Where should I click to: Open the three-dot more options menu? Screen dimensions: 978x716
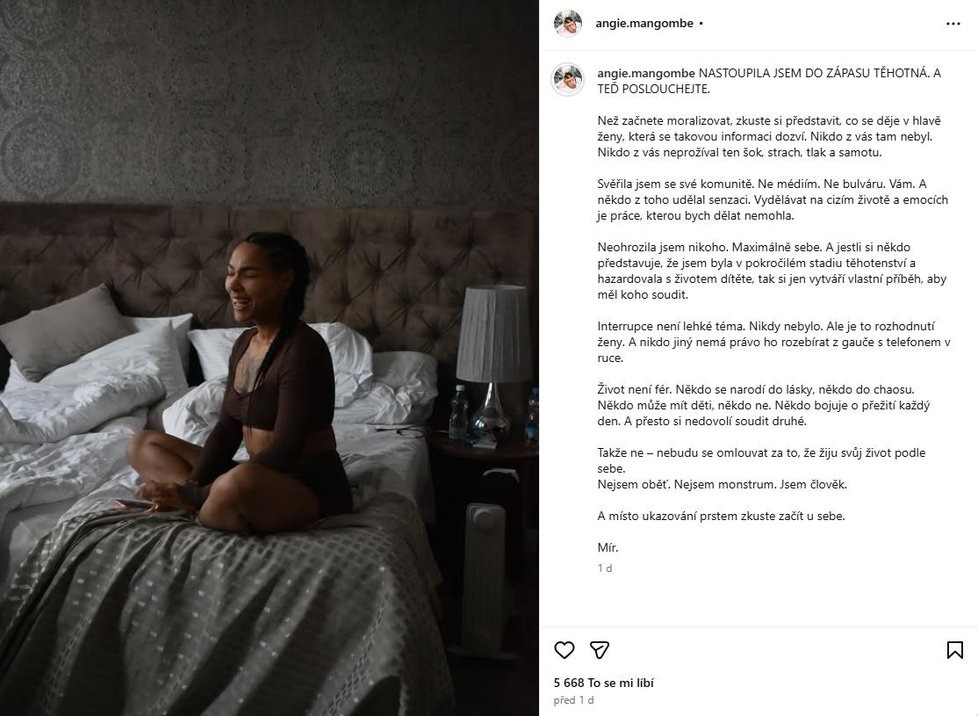(953, 24)
